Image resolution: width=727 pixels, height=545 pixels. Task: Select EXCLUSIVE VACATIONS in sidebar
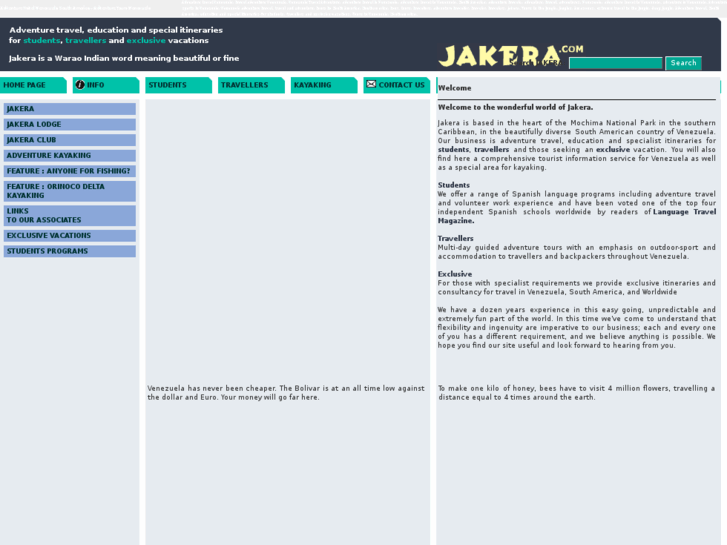tap(70, 236)
